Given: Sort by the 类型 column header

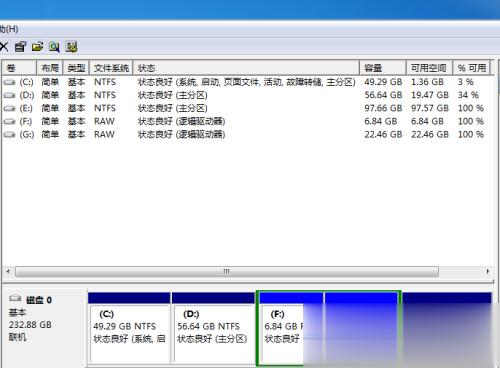Looking at the screenshot, I should pyautogui.click(x=76, y=68).
